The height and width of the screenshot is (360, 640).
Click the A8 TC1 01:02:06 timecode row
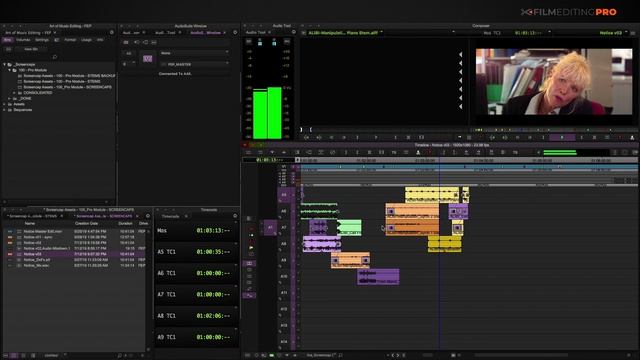196,316
